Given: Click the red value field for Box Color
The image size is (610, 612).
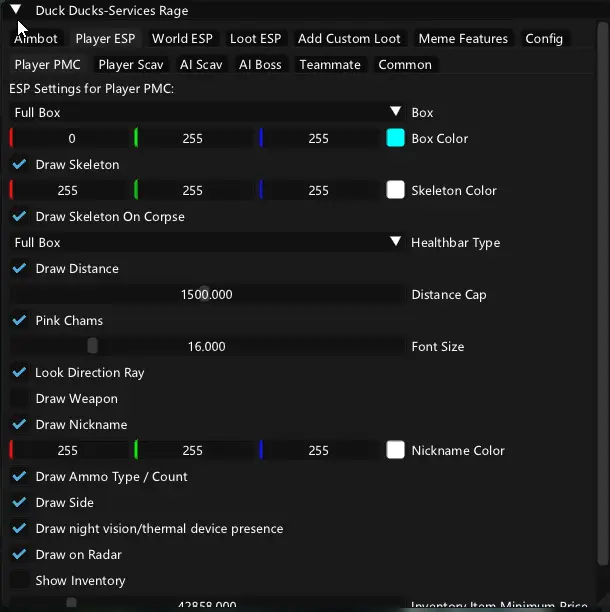Looking at the screenshot, I should [x=71, y=139].
